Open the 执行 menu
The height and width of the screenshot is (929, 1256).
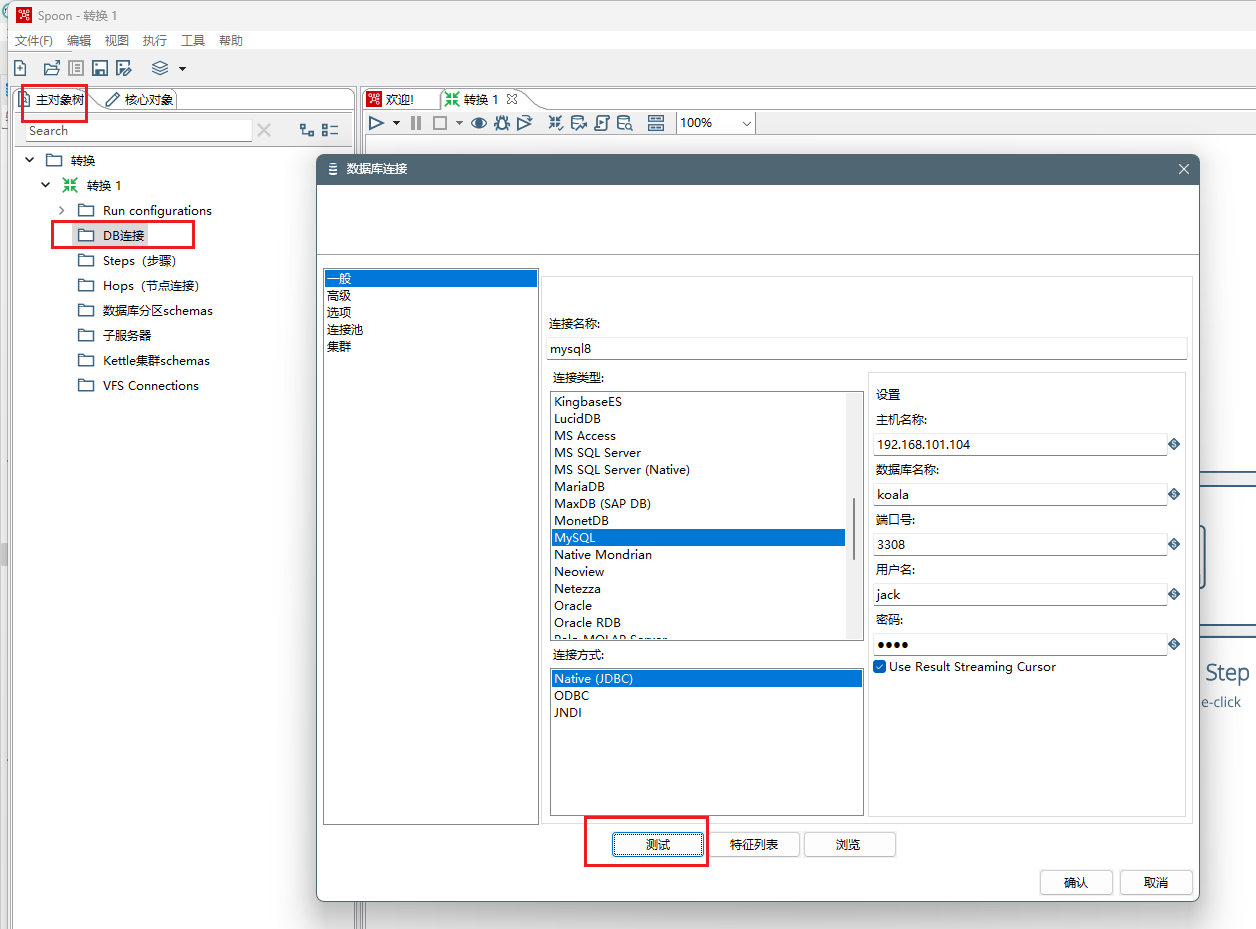click(x=155, y=41)
